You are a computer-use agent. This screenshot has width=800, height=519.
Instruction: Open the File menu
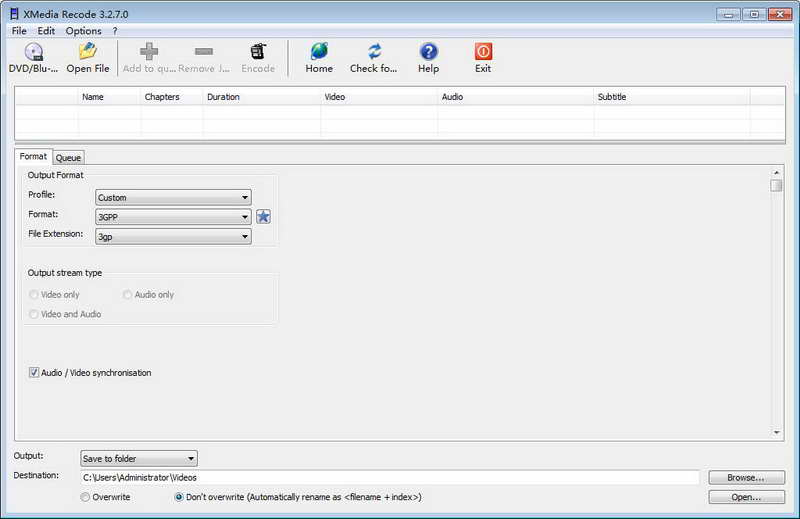coord(19,31)
